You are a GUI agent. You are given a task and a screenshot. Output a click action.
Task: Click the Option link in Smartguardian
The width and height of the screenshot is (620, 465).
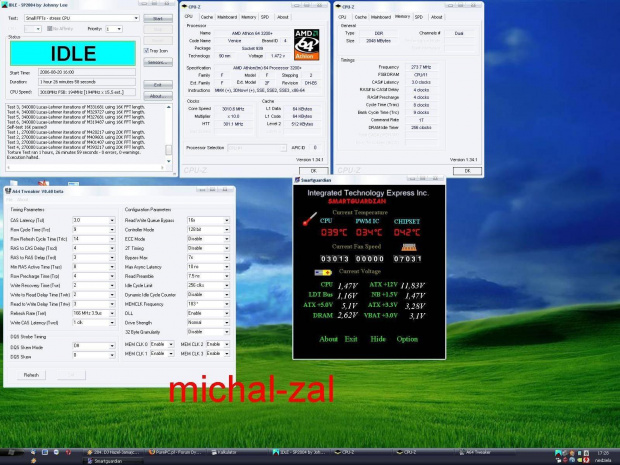[x=407, y=339]
